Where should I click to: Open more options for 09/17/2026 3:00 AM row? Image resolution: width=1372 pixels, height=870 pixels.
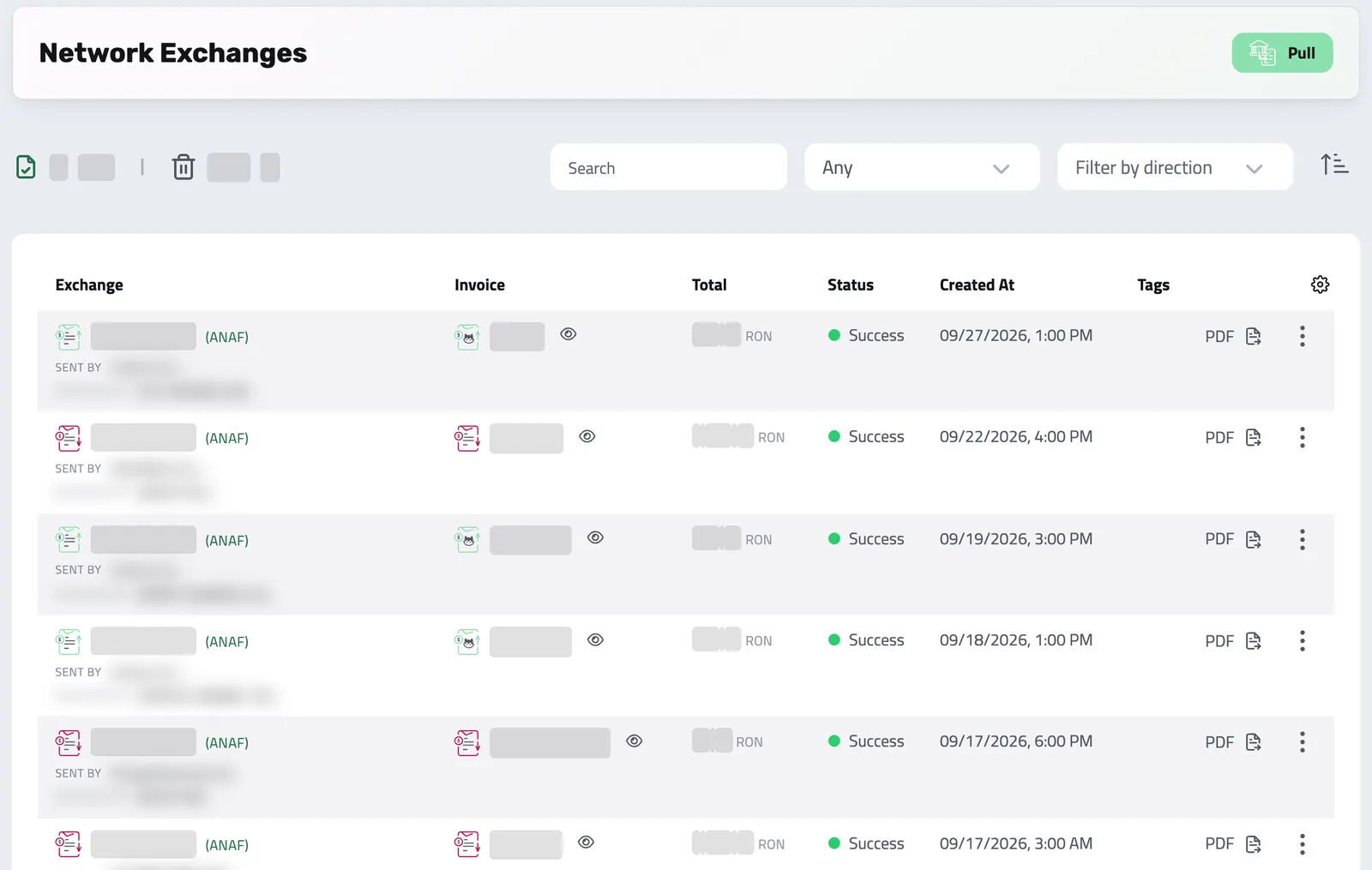click(1302, 844)
